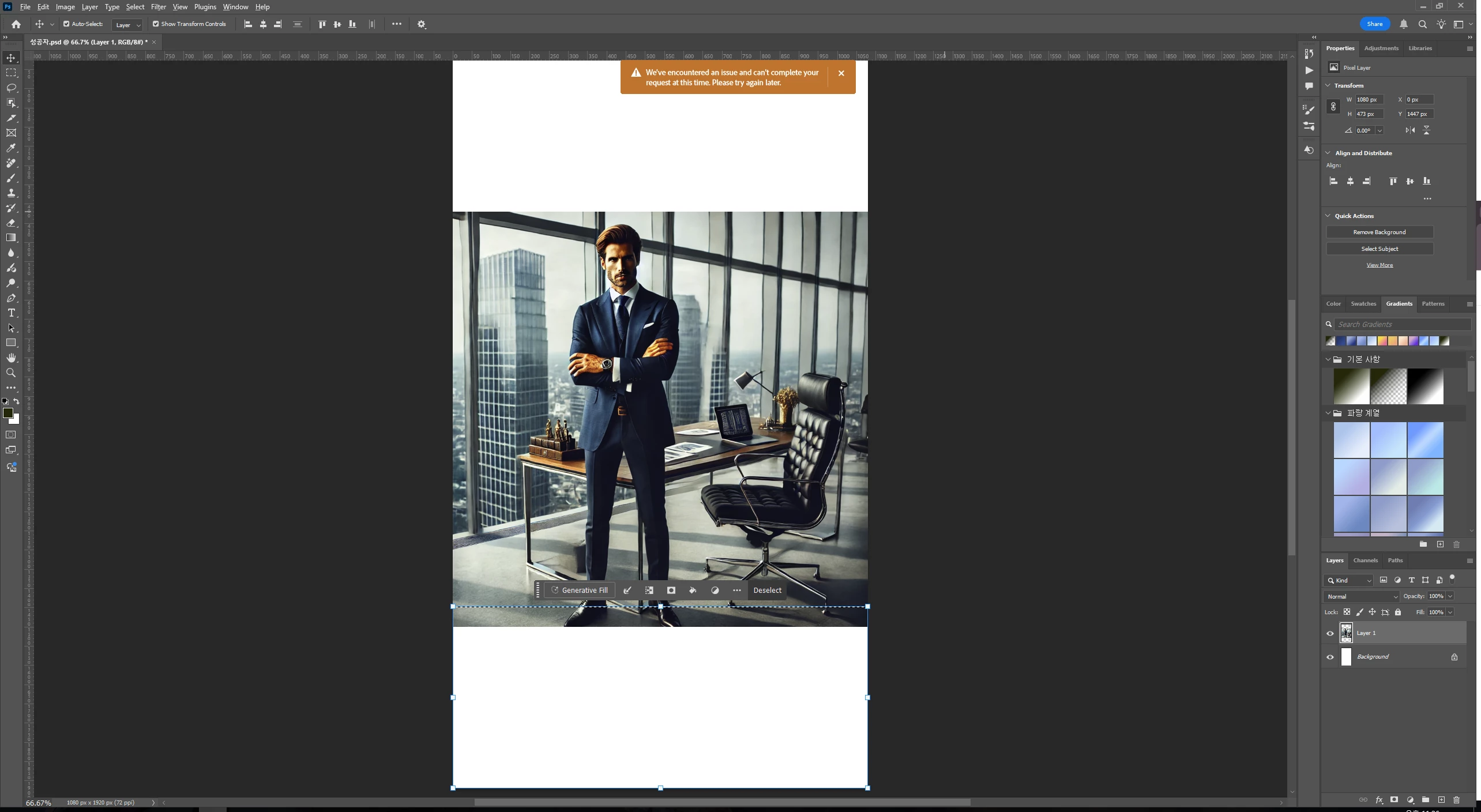Select the Horizontal Type tool
Image resolution: width=1481 pixels, height=812 pixels.
11,313
